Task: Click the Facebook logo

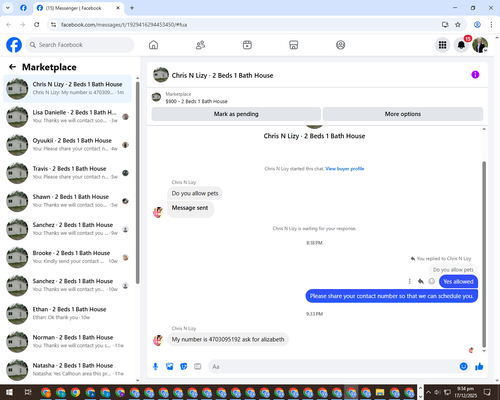Action: [x=14, y=45]
